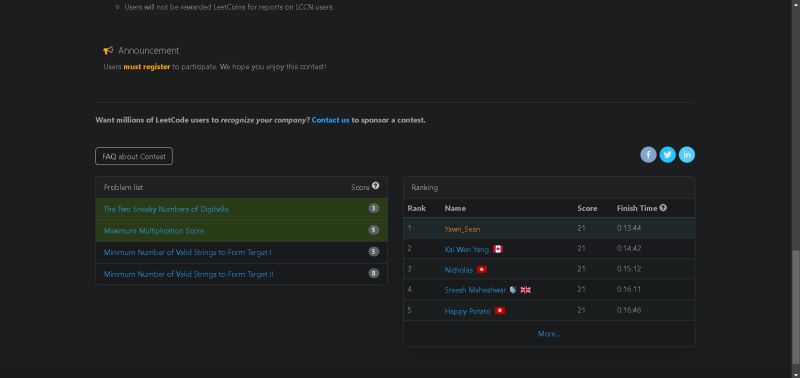
Task: Open Minimum Number of Valid Strings Target II
Action: click(188, 274)
